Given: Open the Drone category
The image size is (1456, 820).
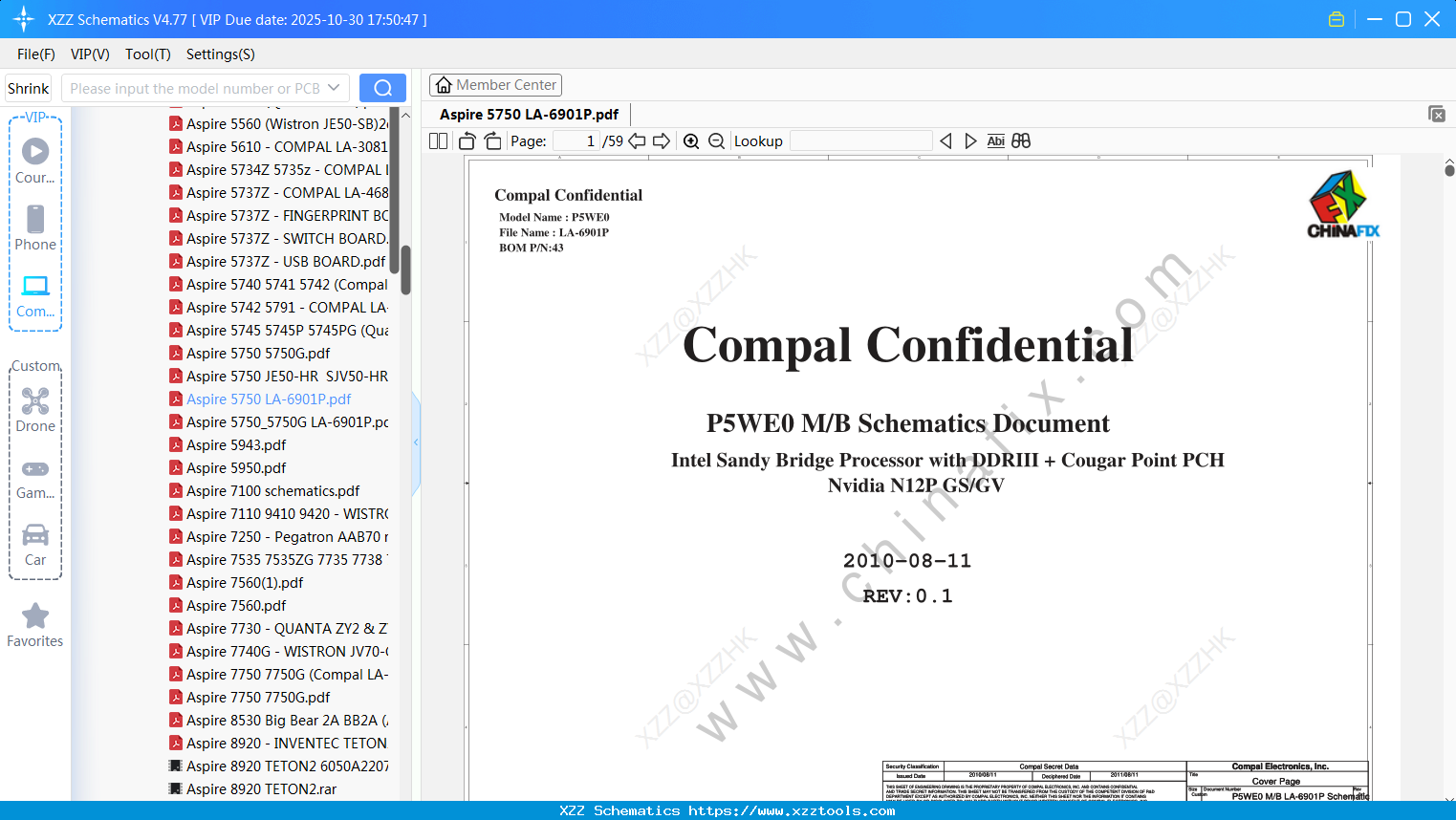Looking at the screenshot, I should 35,409.
